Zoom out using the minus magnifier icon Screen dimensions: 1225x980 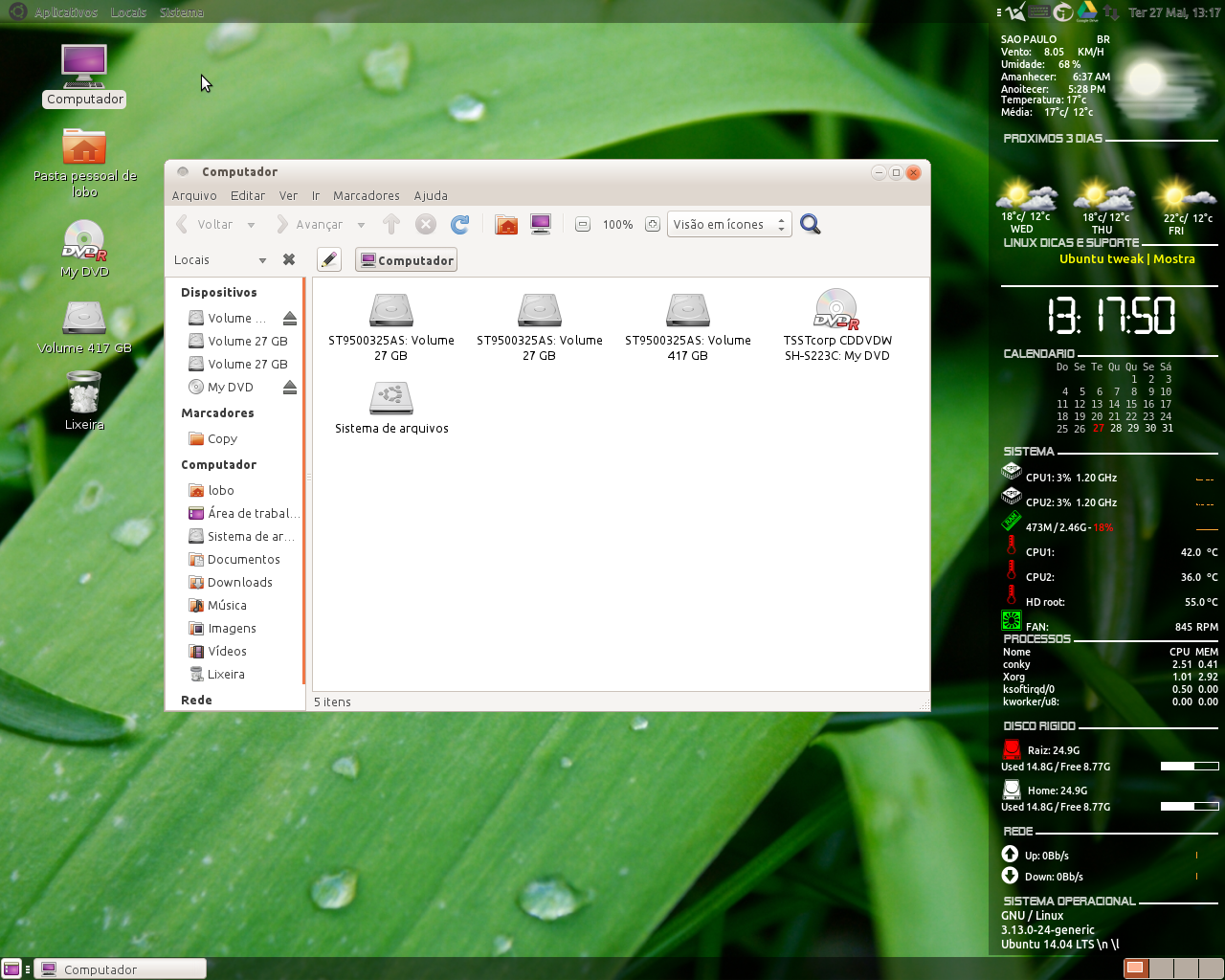pyautogui.click(x=582, y=224)
